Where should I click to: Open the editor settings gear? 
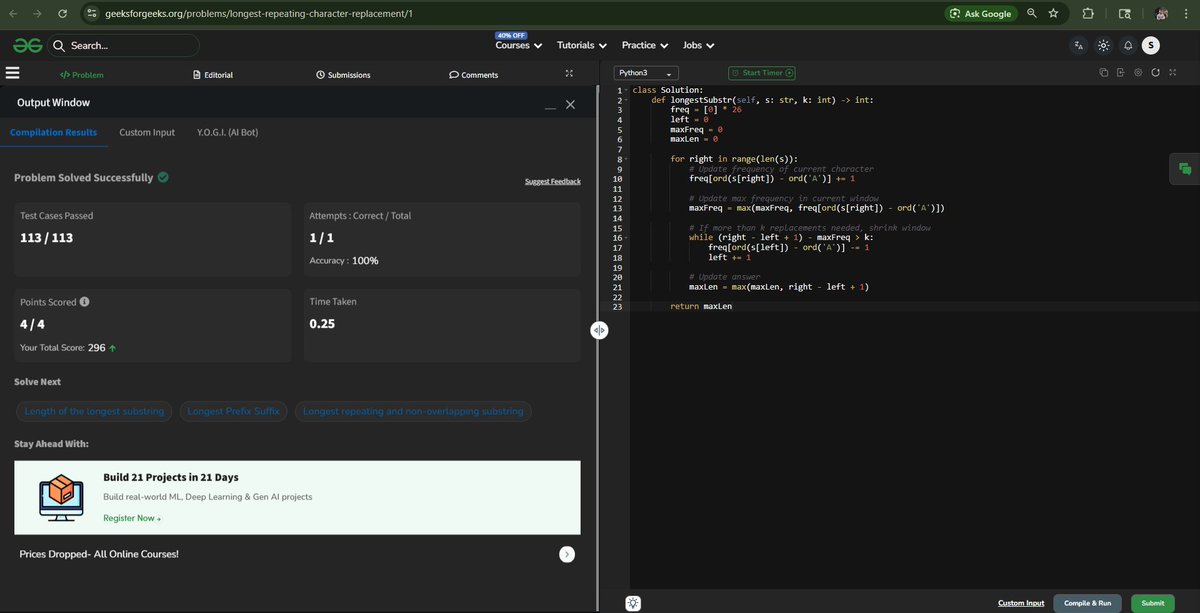click(x=1138, y=73)
